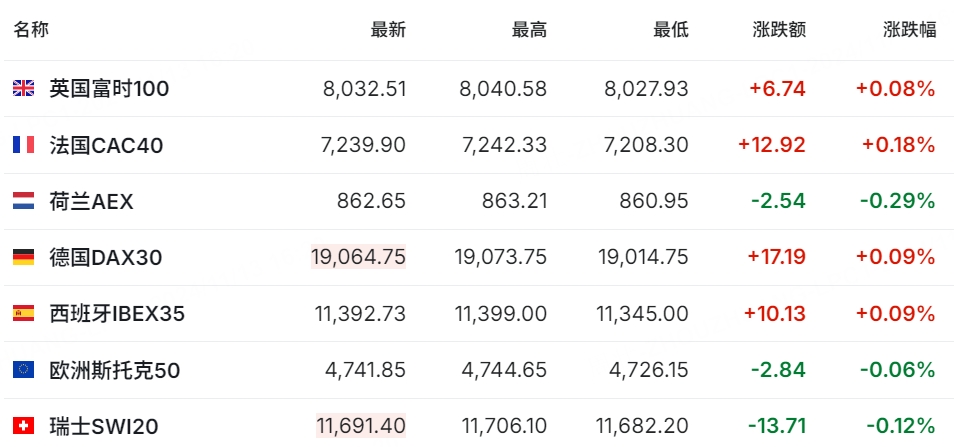Click the Switzerland flag icon
Screen dimensions: 954x447
point(23,426)
